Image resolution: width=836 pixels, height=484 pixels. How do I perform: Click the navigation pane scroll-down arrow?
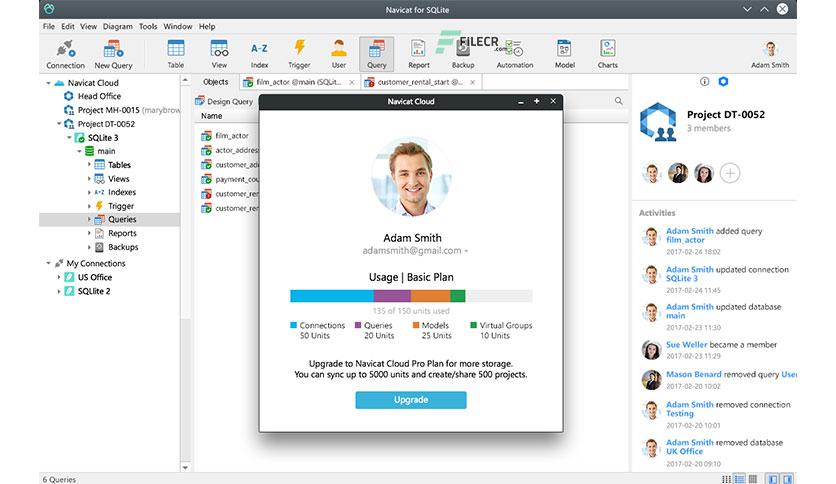(x=185, y=467)
